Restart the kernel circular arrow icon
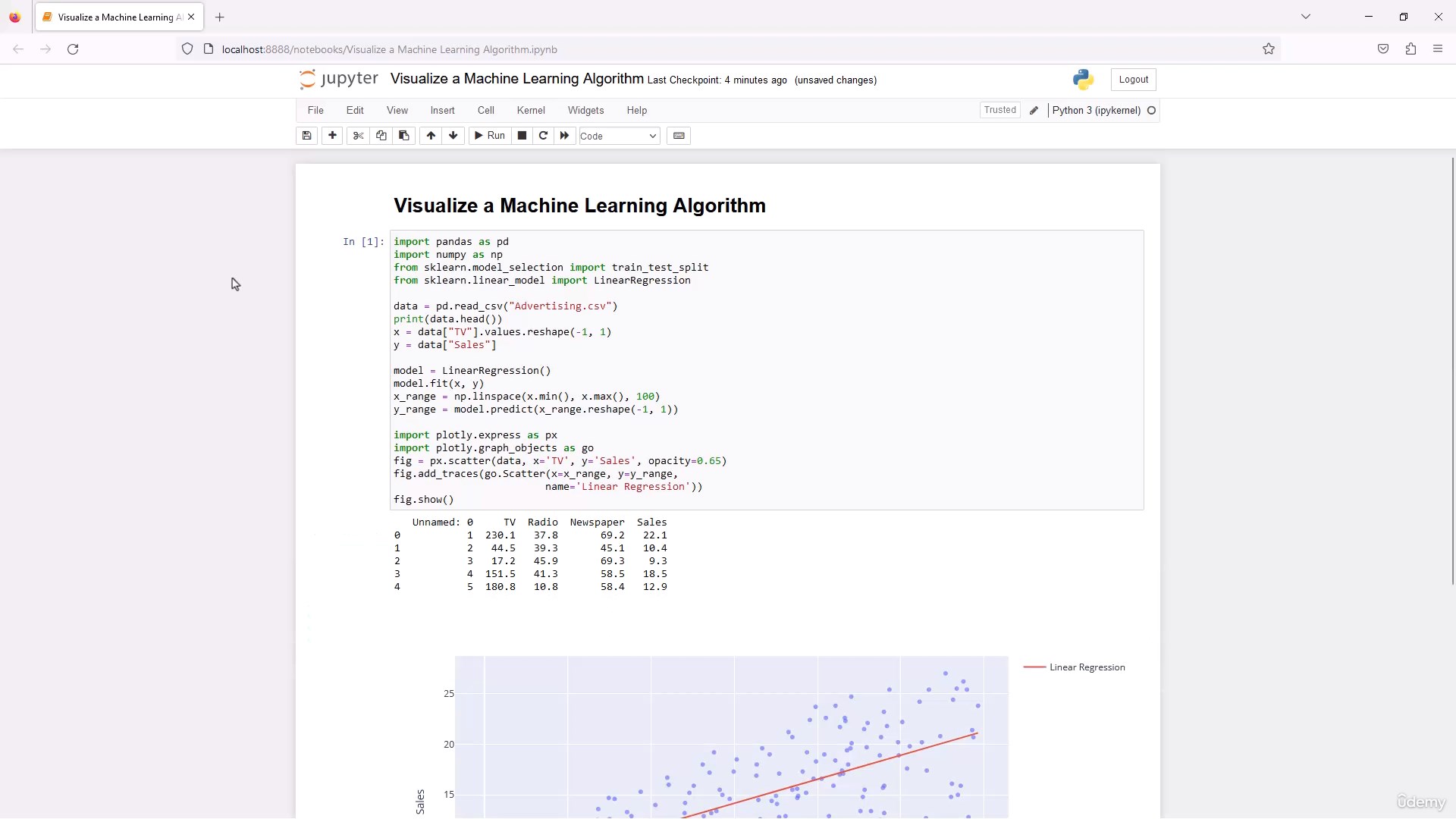Image resolution: width=1456 pixels, height=819 pixels. [x=543, y=136]
